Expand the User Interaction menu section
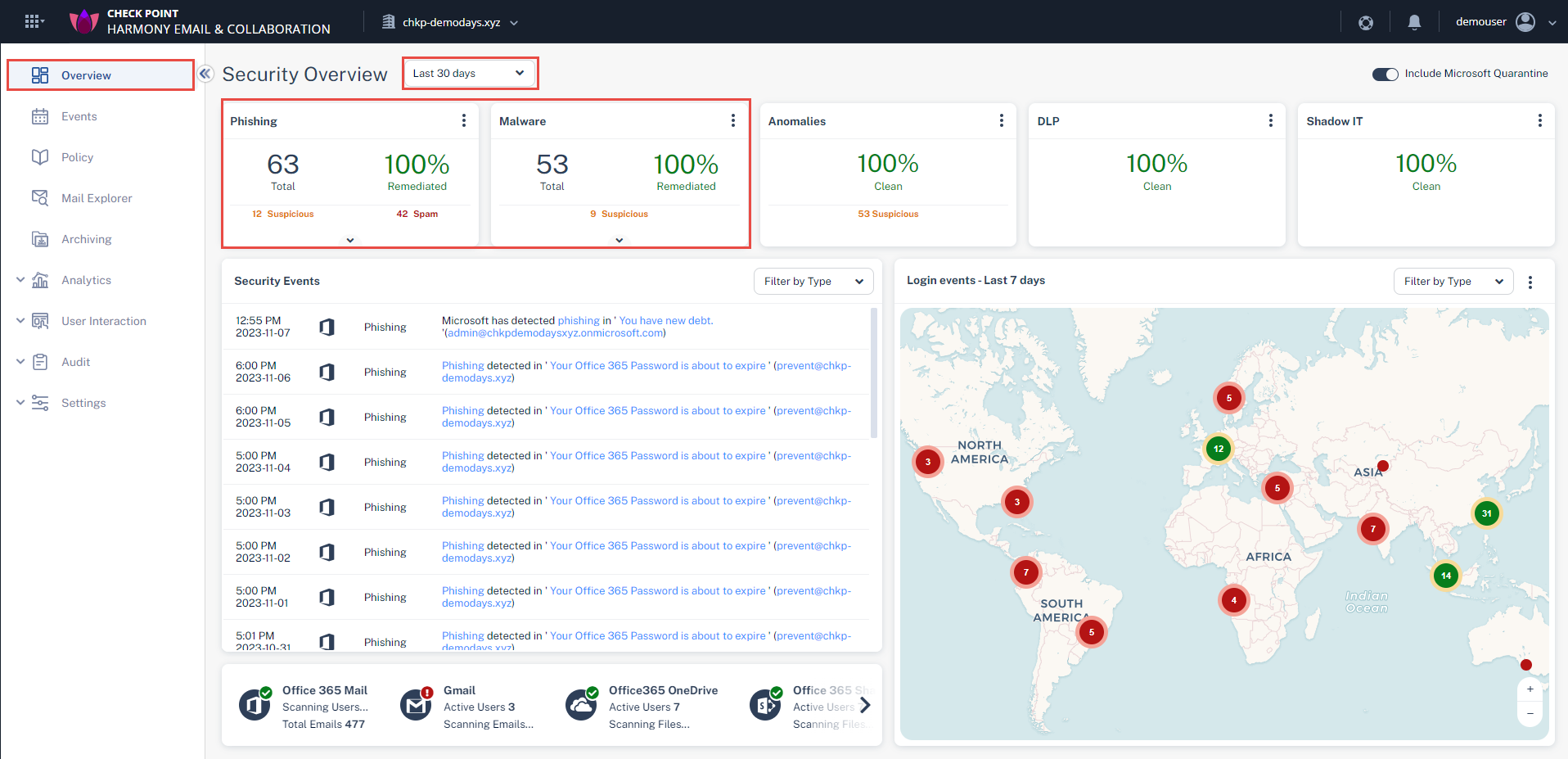The width and height of the screenshot is (1568, 759). coord(20,321)
